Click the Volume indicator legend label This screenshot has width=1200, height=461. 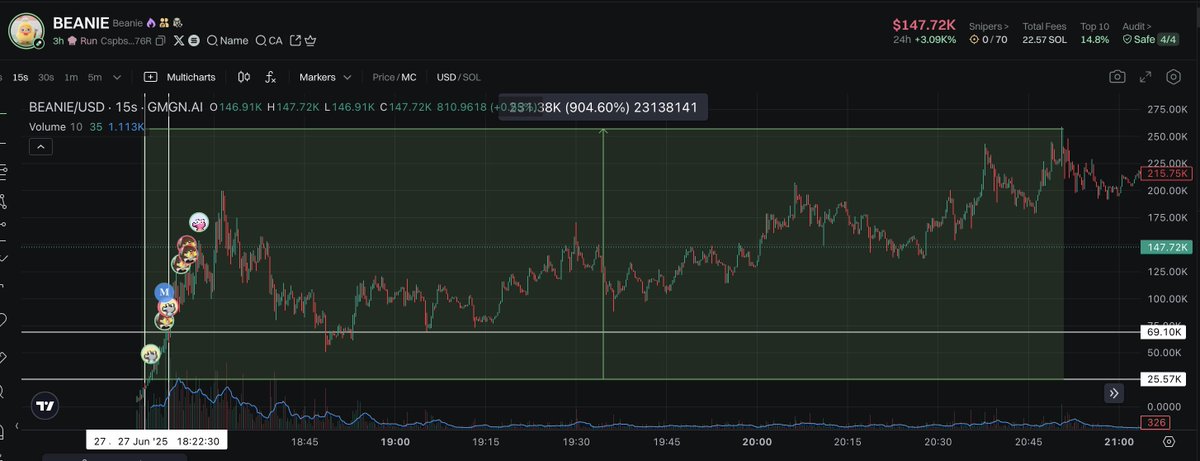[47, 127]
